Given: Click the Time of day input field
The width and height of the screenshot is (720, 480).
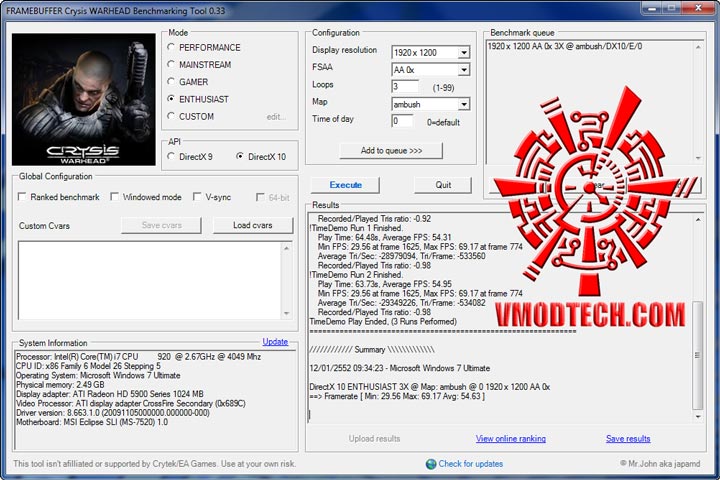Looking at the screenshot, I should tap(402, 122).
